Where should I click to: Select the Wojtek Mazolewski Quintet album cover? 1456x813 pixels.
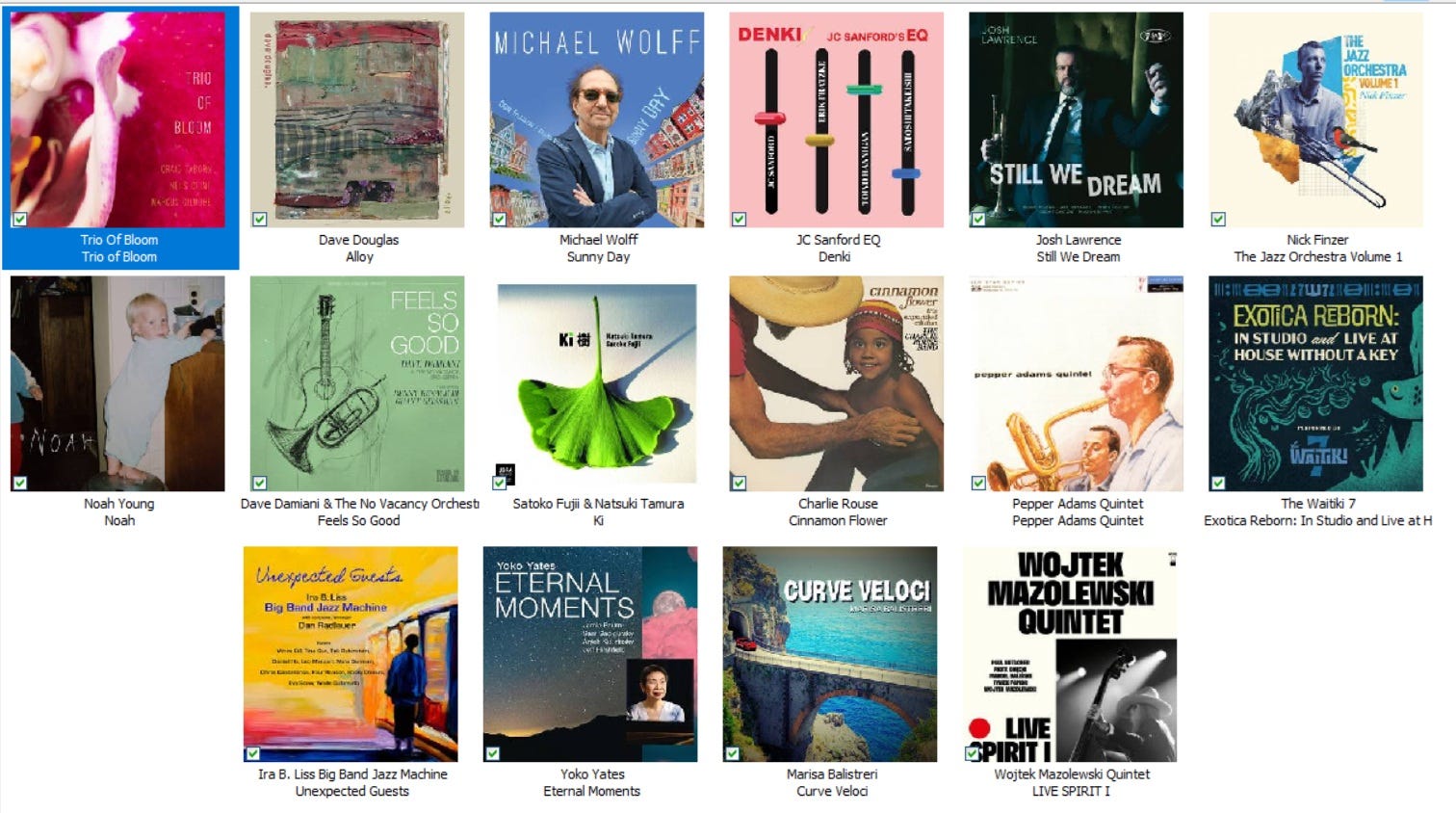point(1070,654)
